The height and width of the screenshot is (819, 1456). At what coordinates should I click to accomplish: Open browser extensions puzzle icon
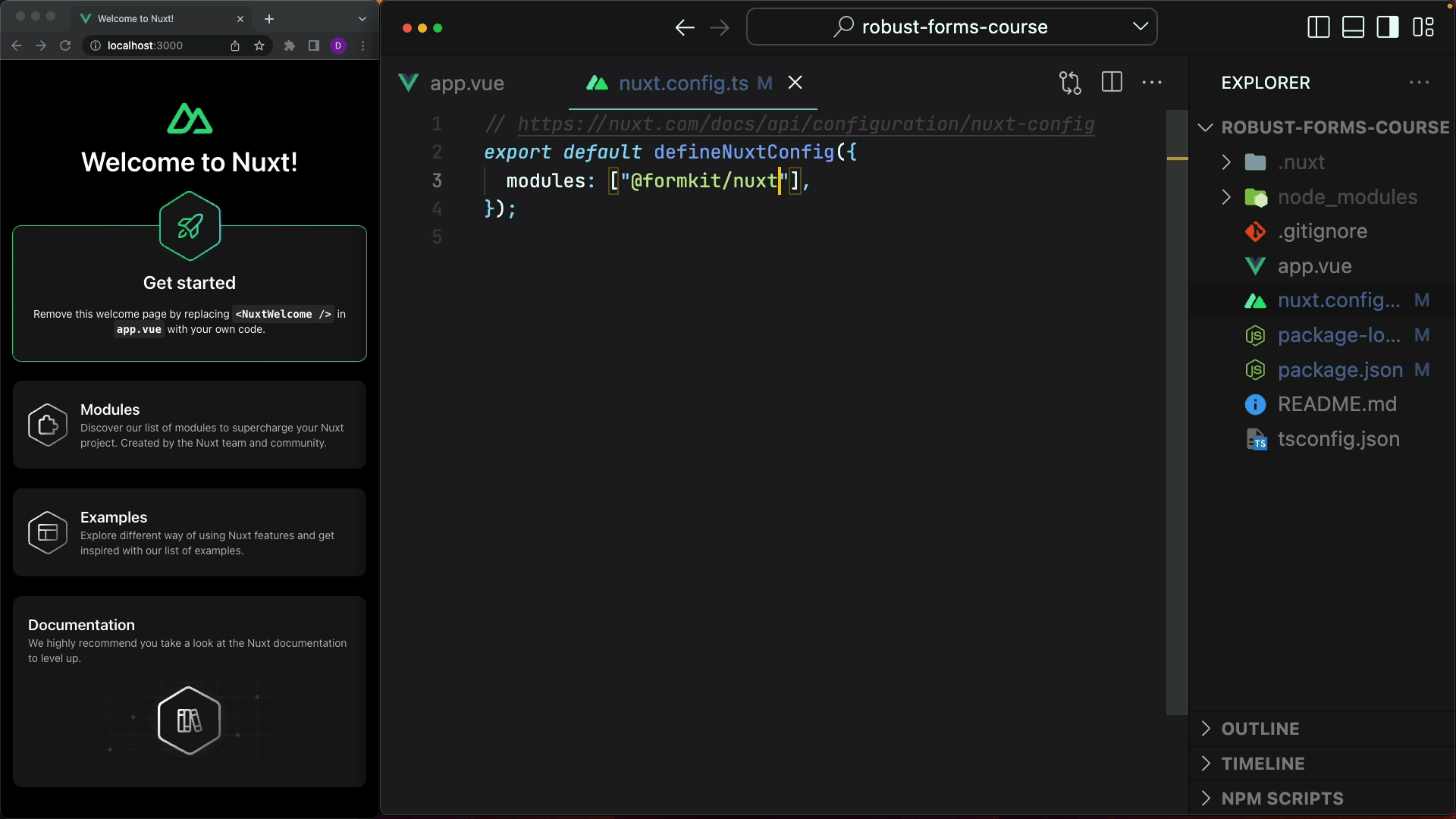289,45
